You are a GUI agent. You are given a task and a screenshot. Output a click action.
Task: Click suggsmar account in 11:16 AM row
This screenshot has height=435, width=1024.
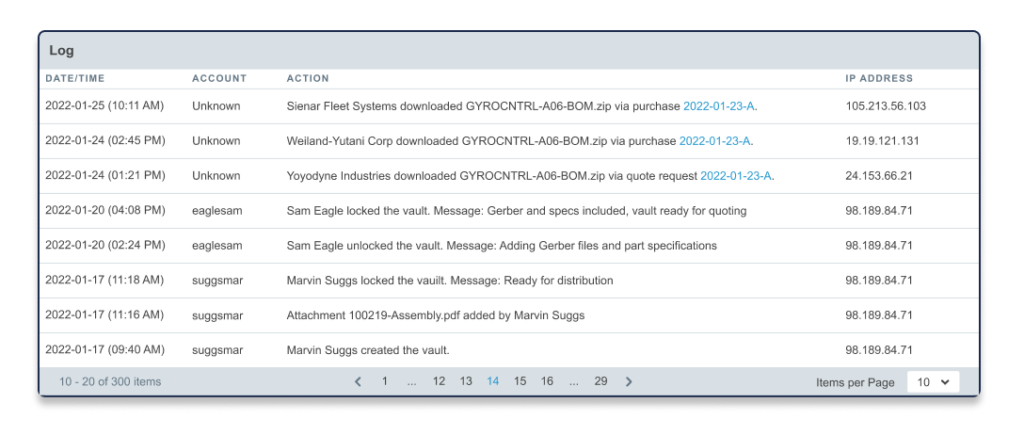click(x=217, y=315)
